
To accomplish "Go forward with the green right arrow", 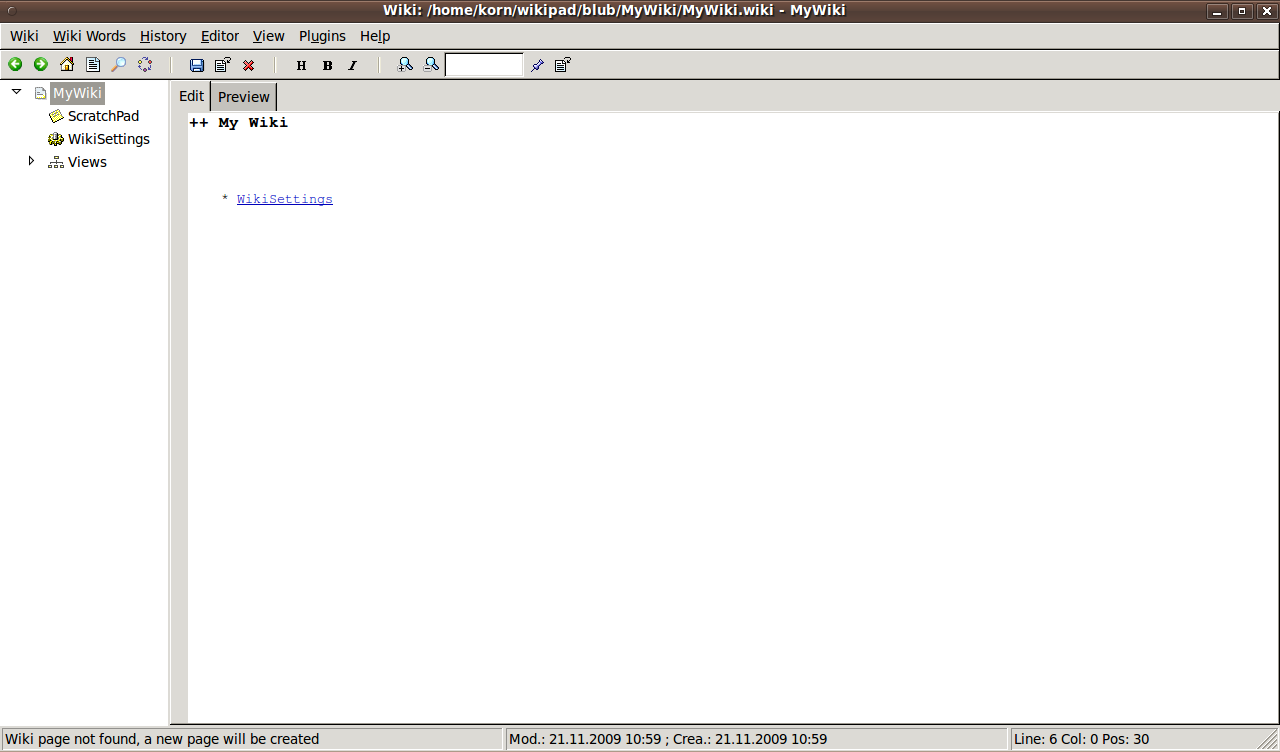I will tap(41, 65).
